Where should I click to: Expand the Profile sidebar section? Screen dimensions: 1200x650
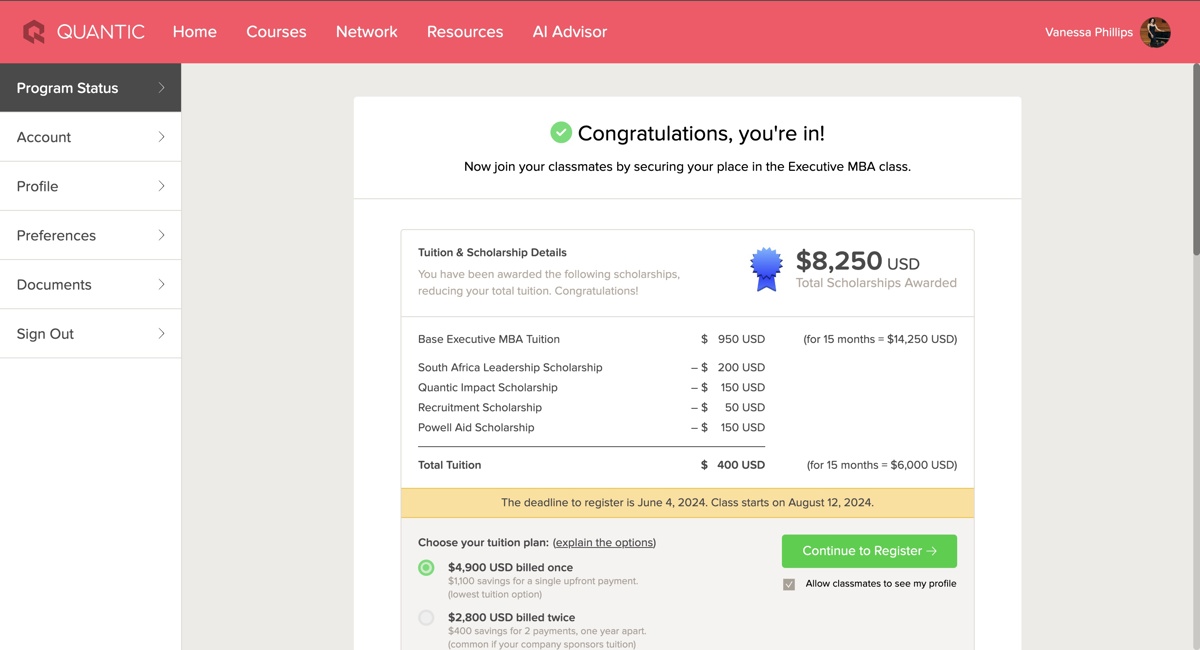pos(90,186)
